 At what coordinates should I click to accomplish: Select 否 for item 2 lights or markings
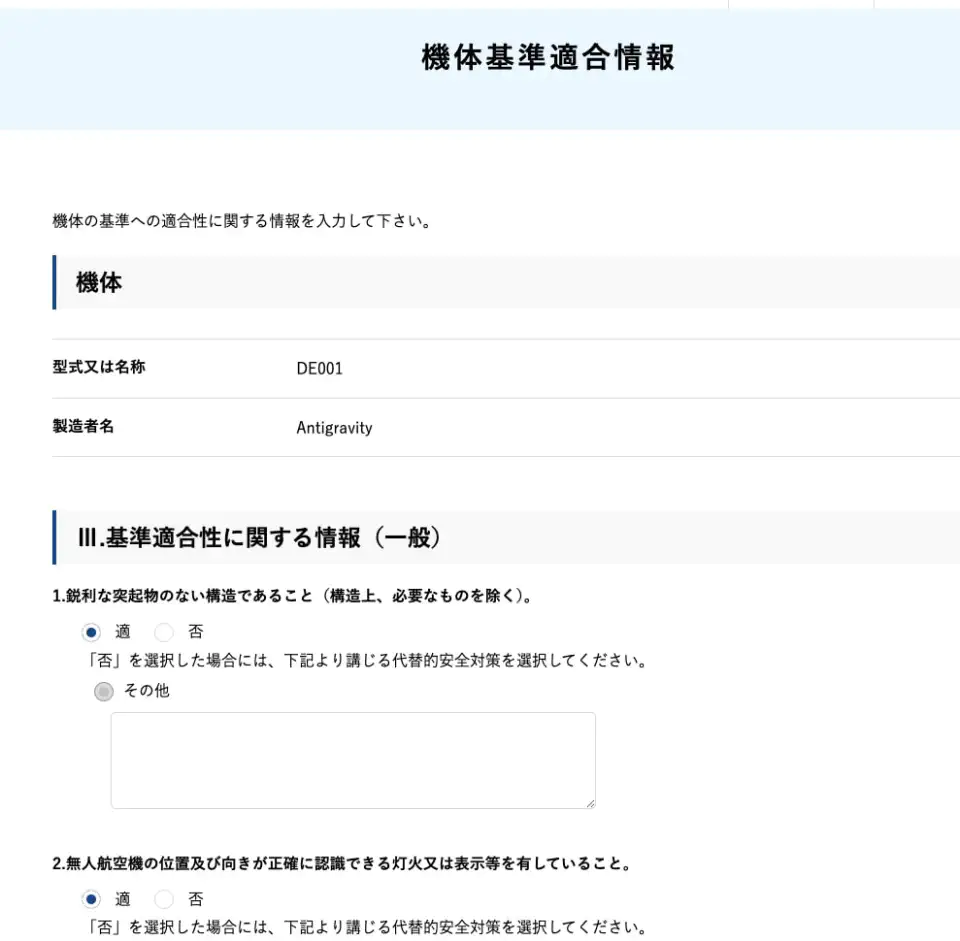pyautogui.click(x=165, y=899)
